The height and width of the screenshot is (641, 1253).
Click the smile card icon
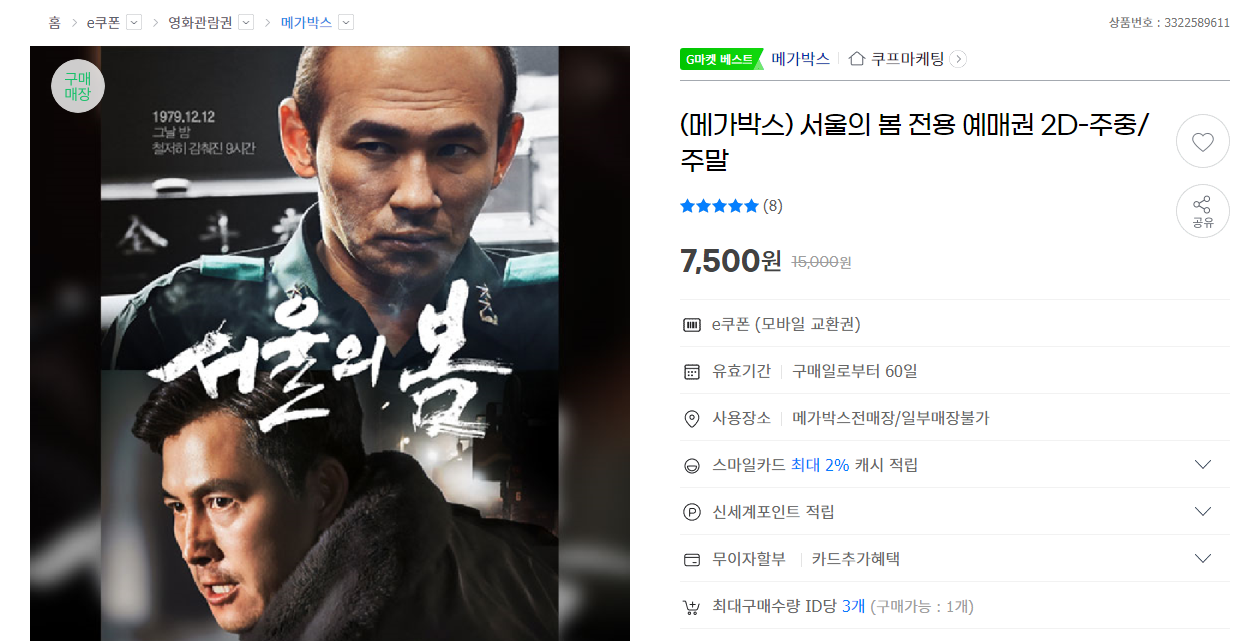coord(691,465)
